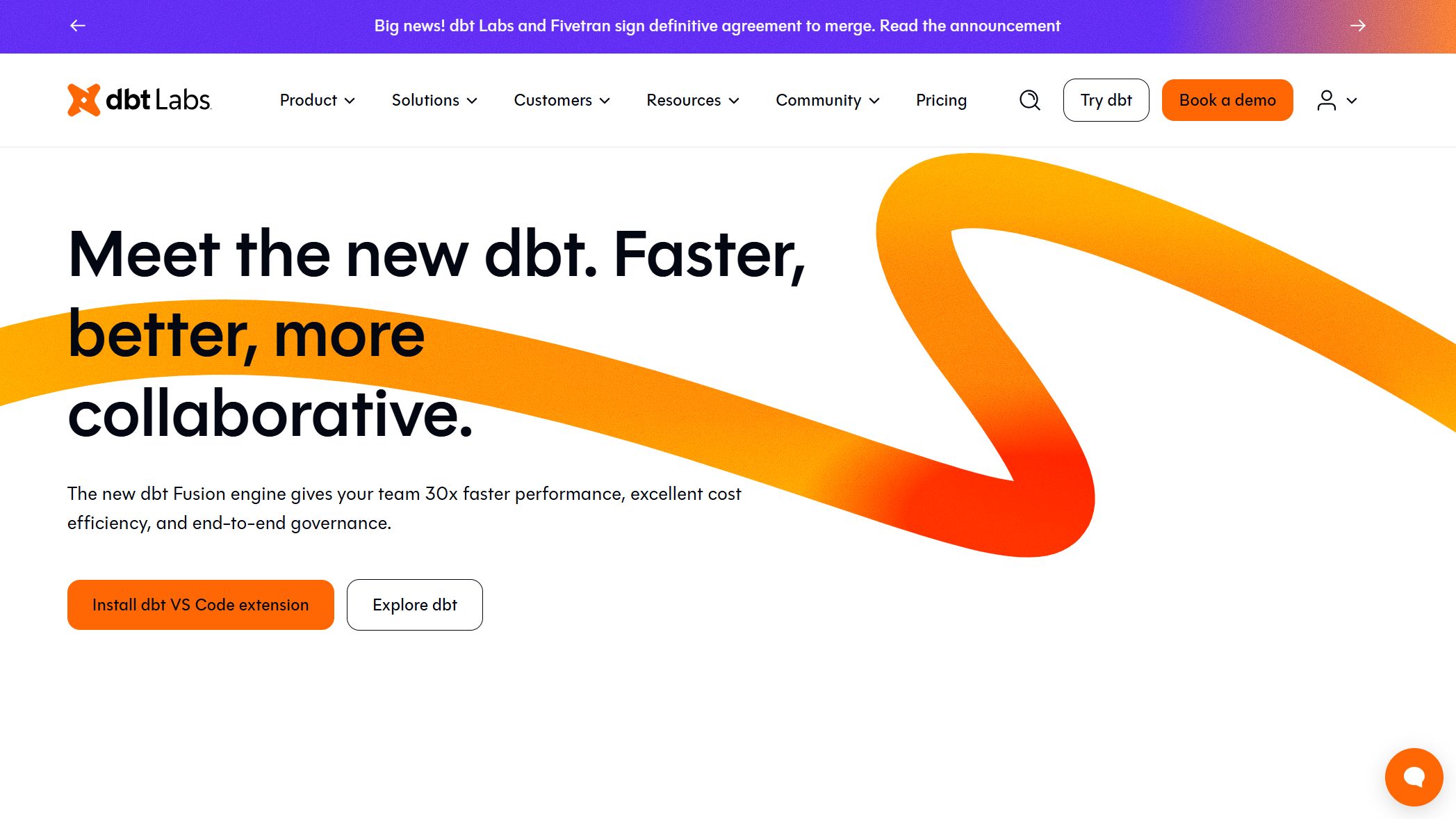Read the dbt Labs and Fivetran merger announcement

pos(717,26)
